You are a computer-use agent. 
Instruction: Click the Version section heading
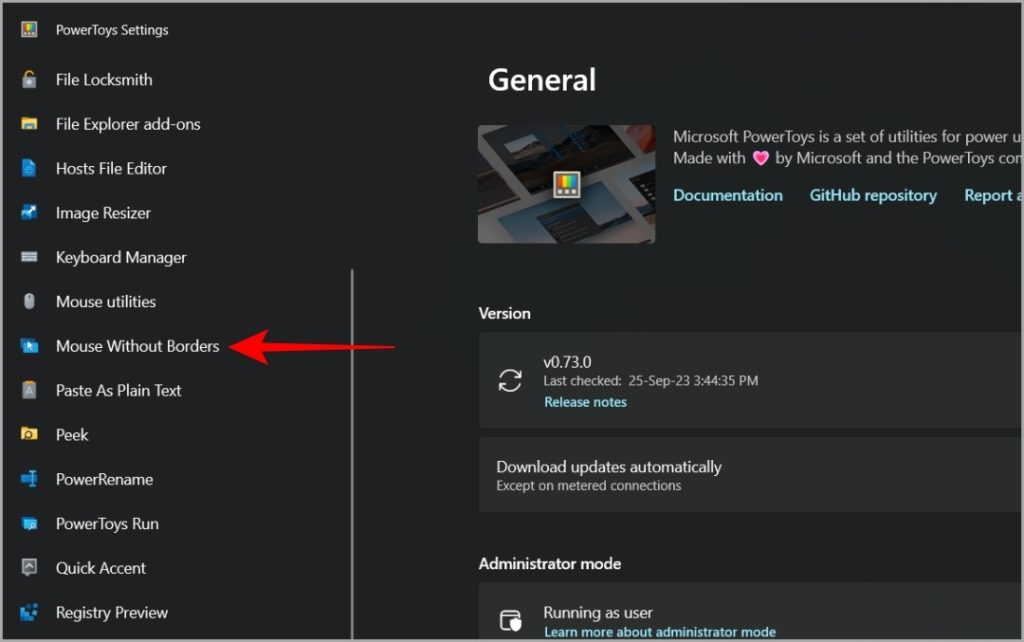tap(504, 313)
